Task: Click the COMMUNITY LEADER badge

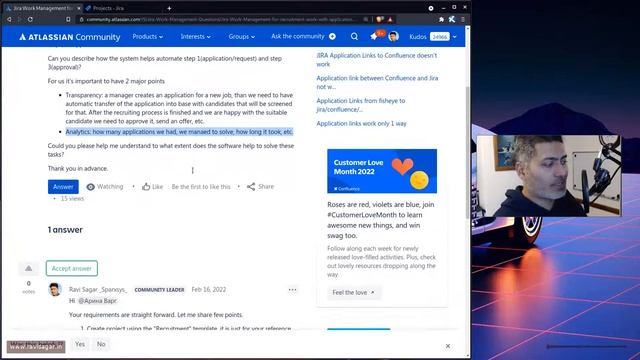Action: click(159, 290)
